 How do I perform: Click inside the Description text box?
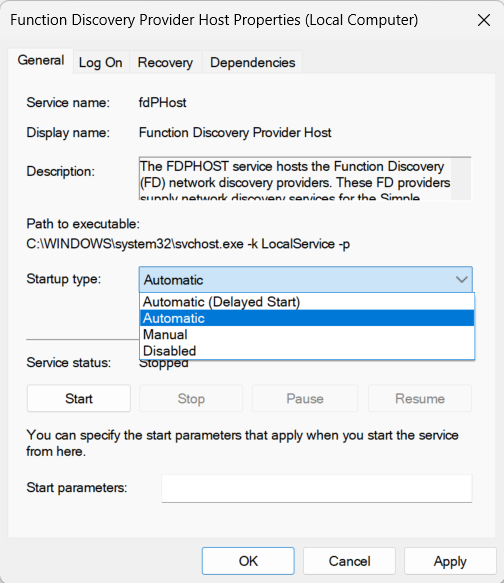click(x=295, y=179)
